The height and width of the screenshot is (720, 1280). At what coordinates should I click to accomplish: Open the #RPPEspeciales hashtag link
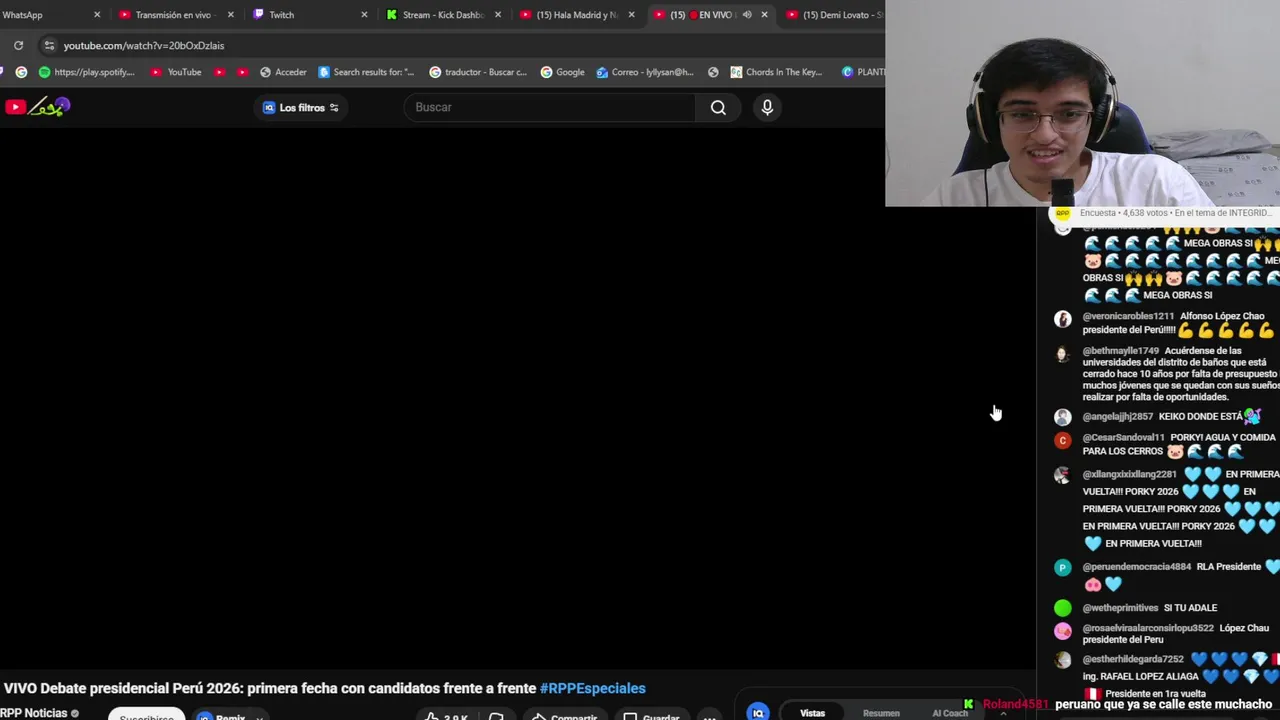tap(592, 688)
